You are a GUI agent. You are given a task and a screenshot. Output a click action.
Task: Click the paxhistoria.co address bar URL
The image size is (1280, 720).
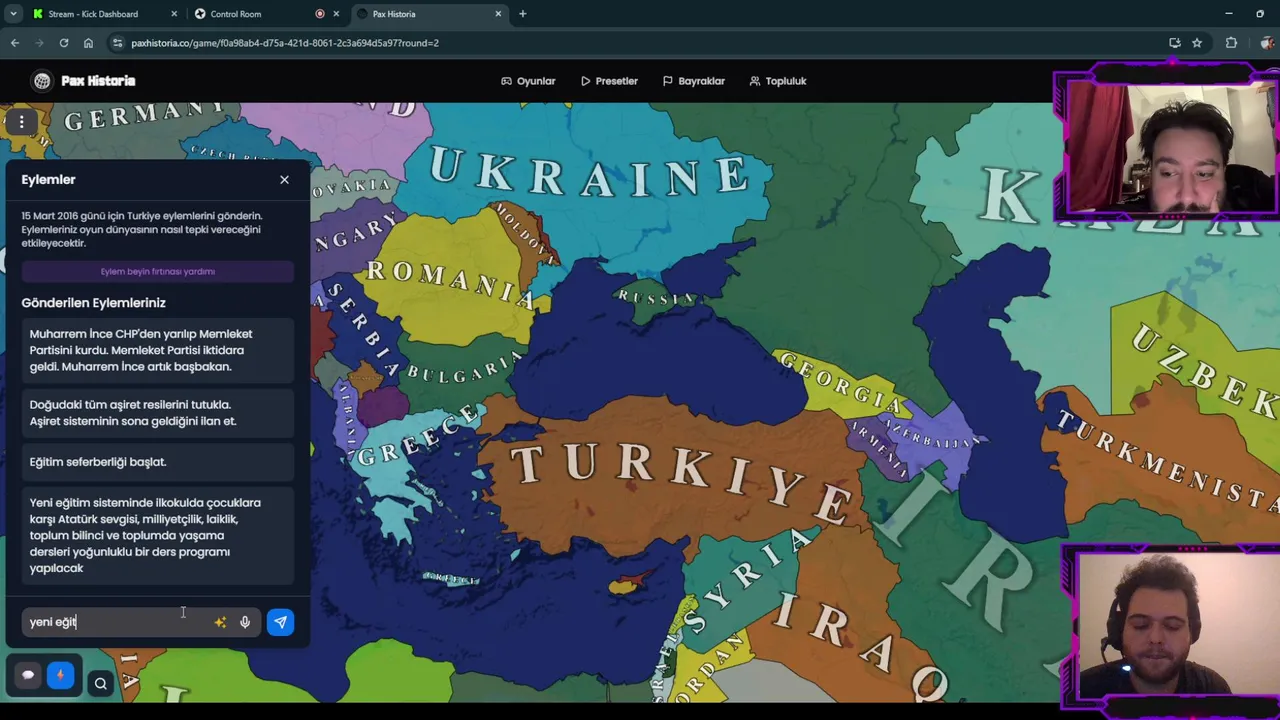285,43
